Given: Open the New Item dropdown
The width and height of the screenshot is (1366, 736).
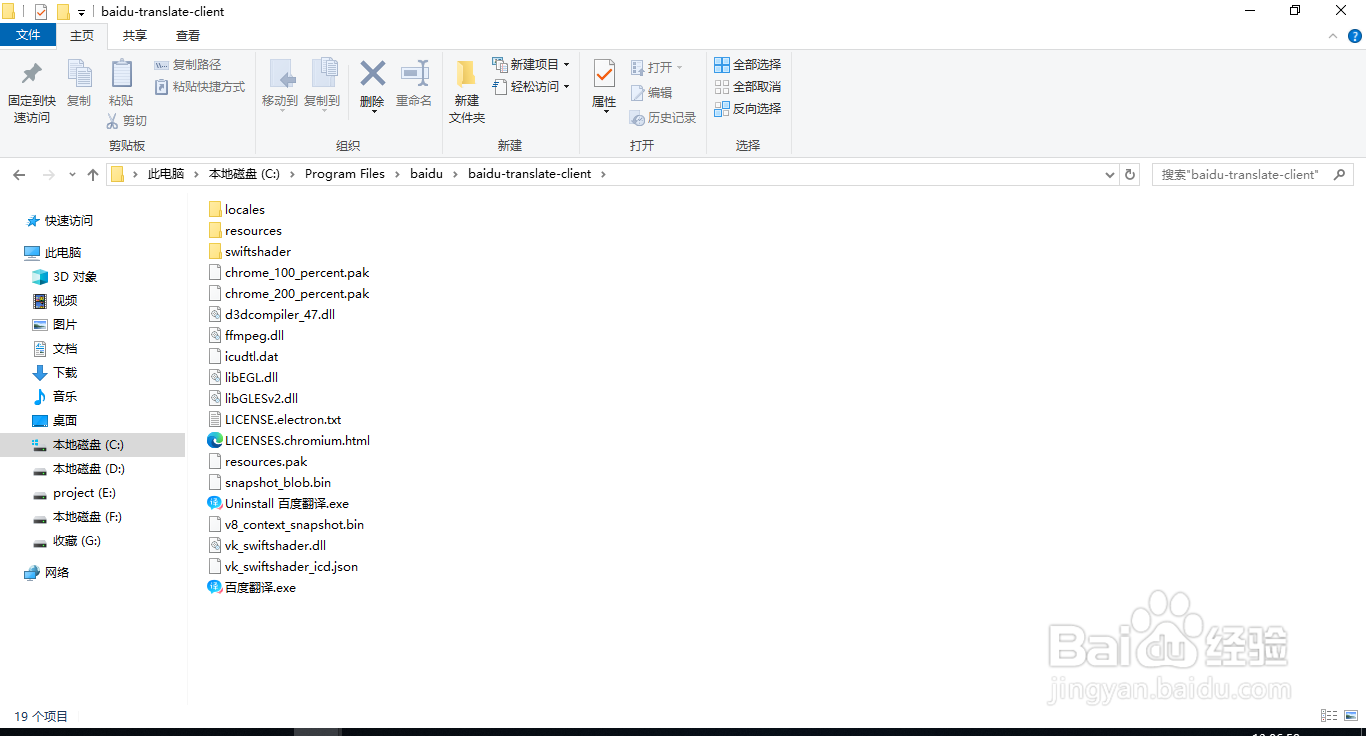Looking at the screenshot, I should pyautogui.click(x=531, y=64).
